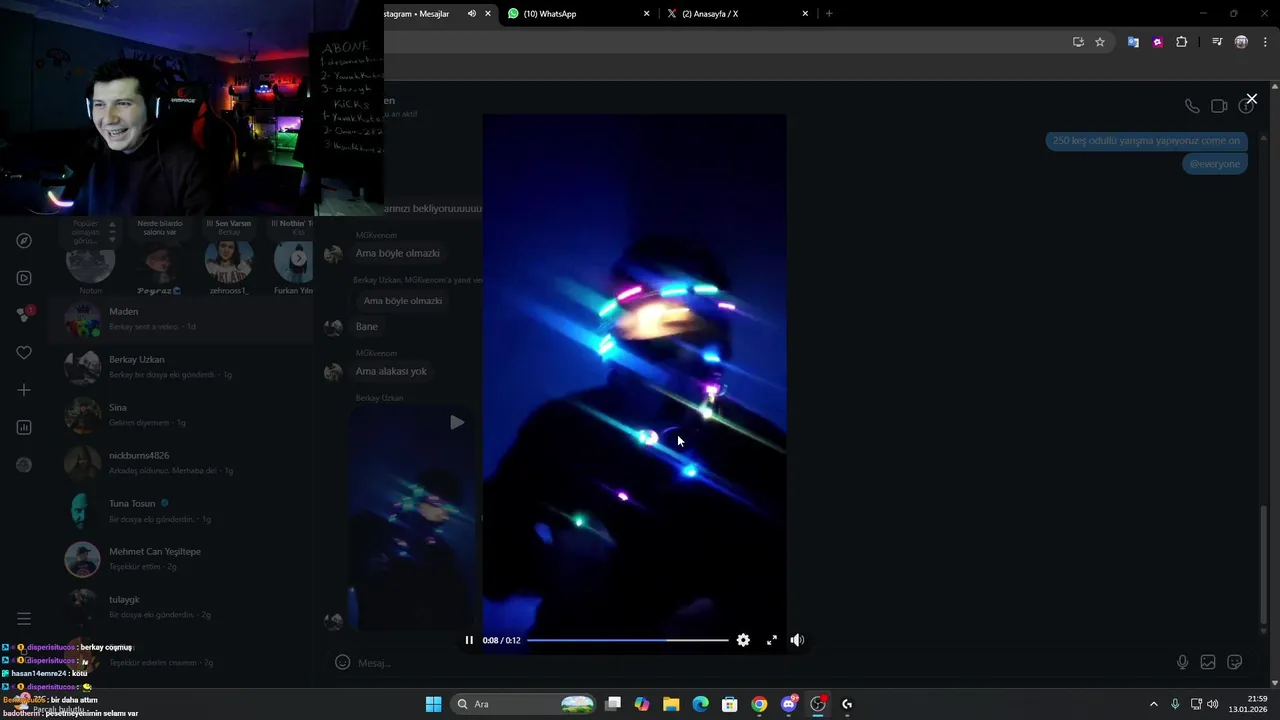
Task: Open Maden conversation
Action: point(181,319)
